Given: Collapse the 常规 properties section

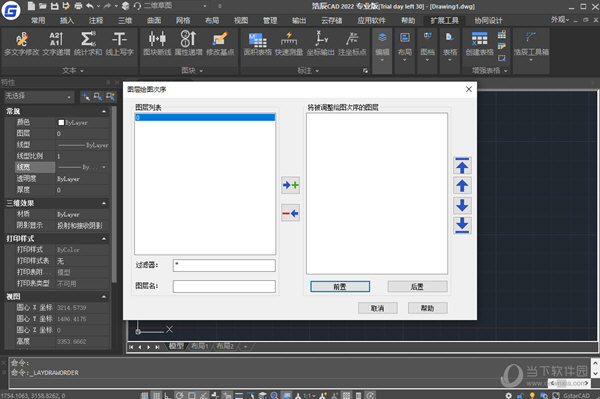Looking at the screenshot, I should pos(104,111).
